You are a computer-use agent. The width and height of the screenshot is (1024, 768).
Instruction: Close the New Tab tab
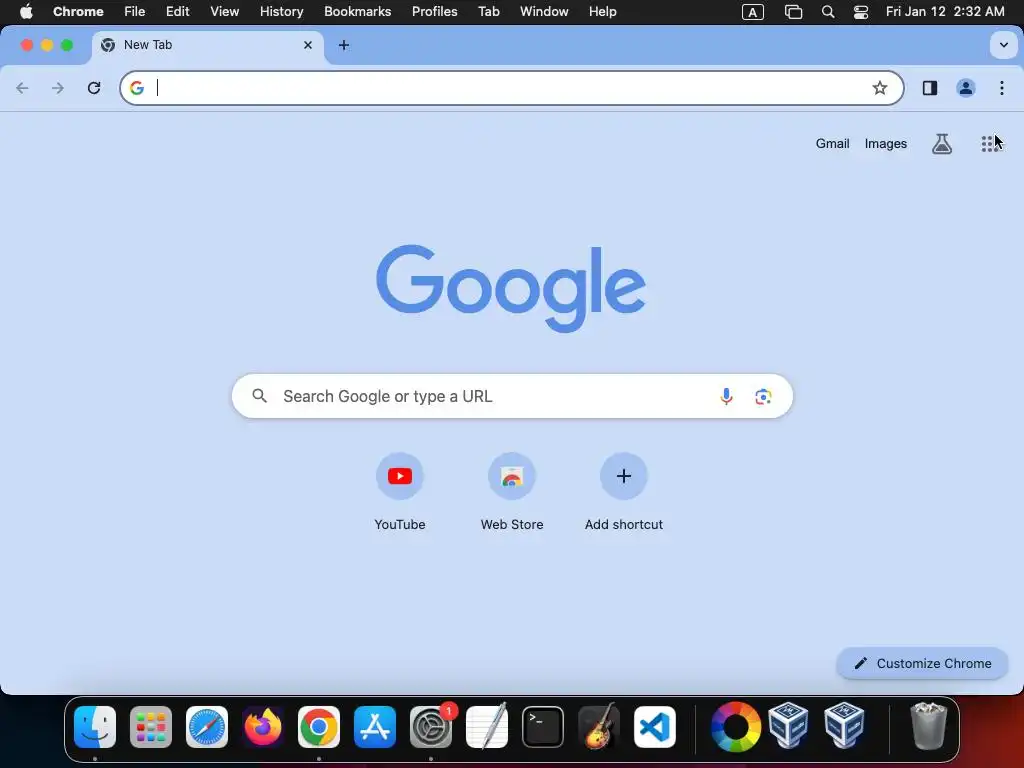308,45
